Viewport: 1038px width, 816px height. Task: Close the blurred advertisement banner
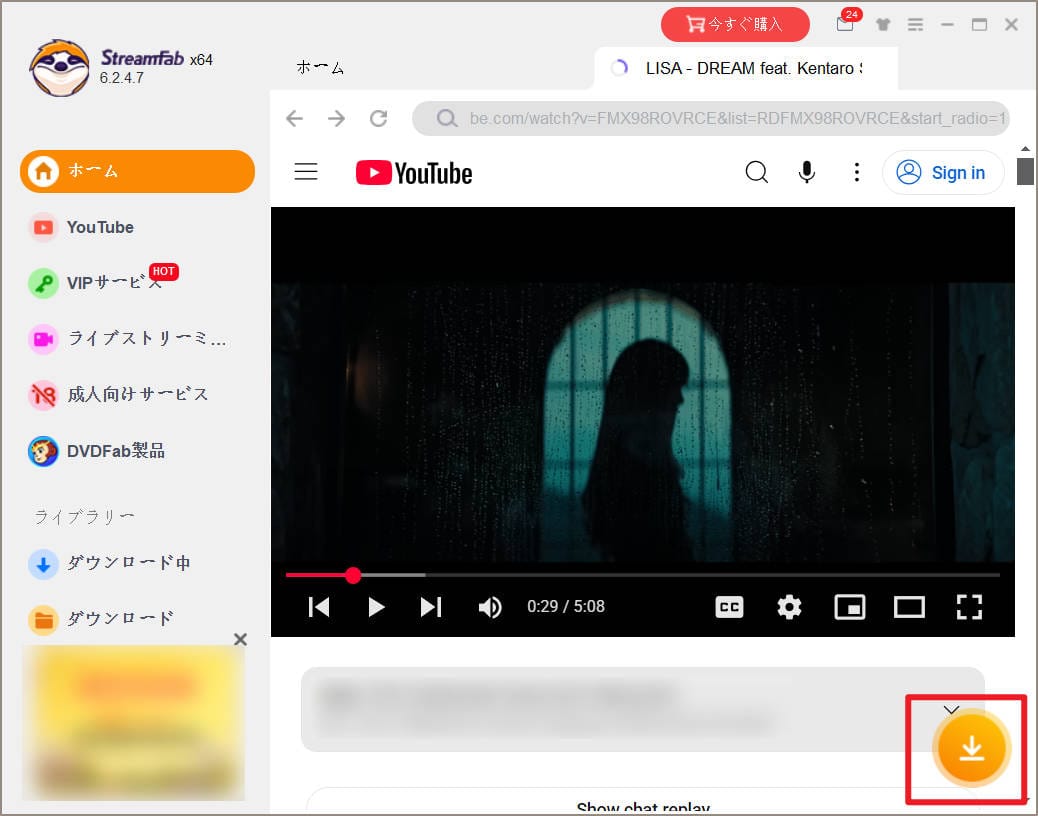[x=240, y=639]
